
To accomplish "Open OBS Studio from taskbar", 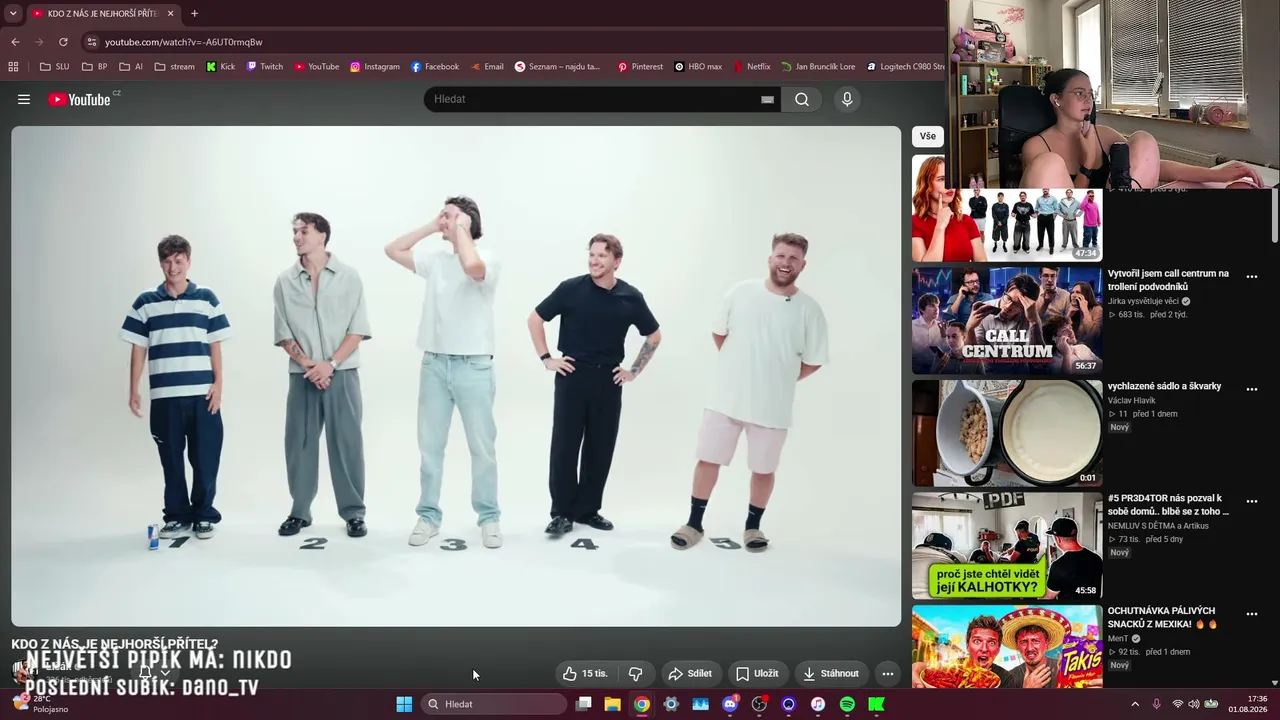I will point(759,704).
